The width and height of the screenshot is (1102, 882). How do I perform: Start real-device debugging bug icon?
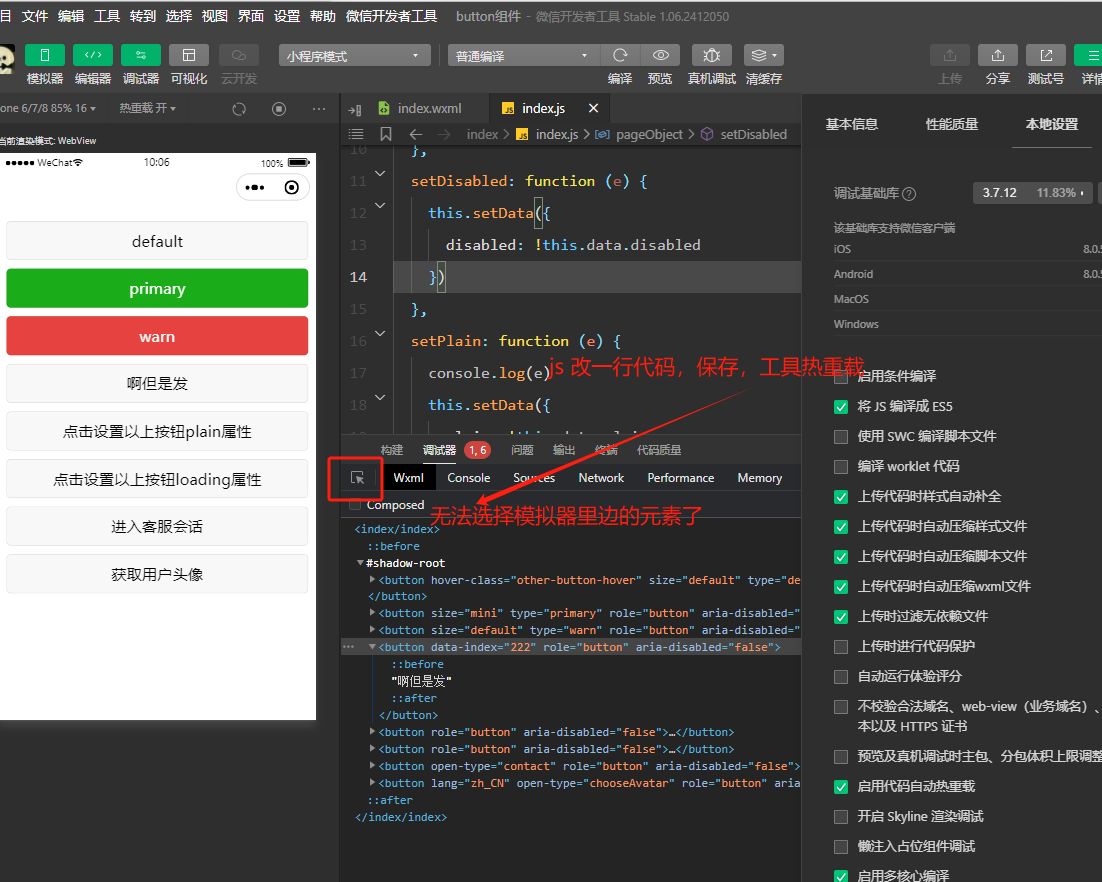(711, 55)
